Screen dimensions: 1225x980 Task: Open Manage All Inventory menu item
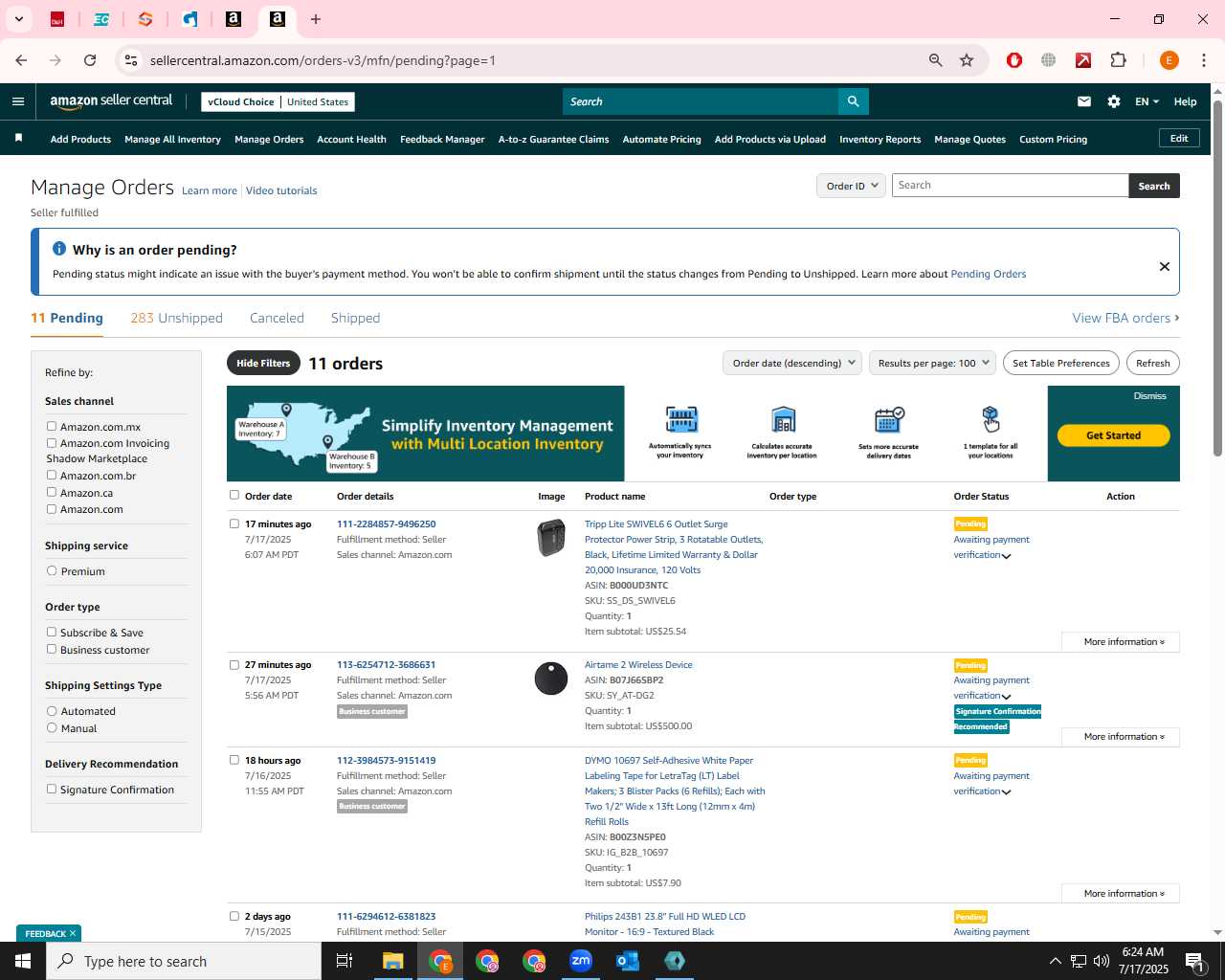[172, 140]
